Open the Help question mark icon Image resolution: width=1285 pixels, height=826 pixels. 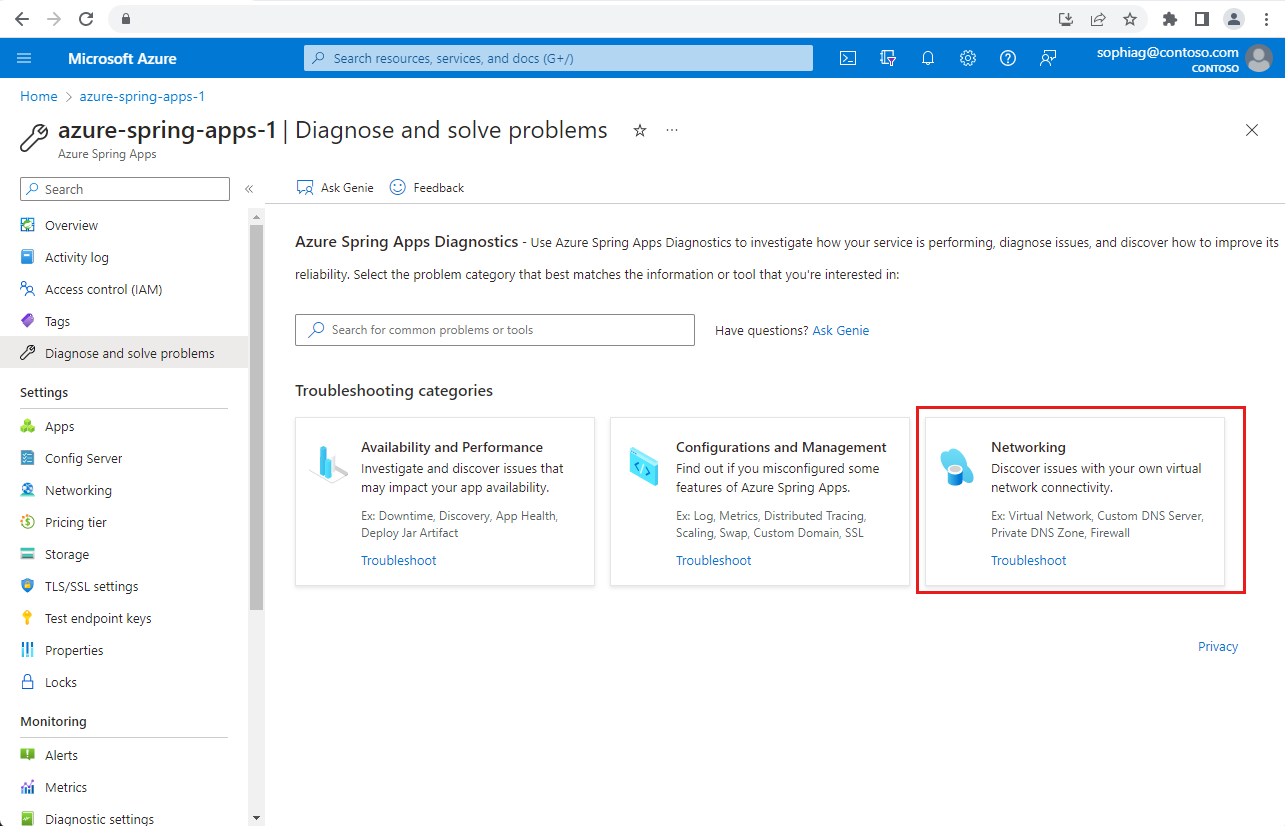point(1008,58)
